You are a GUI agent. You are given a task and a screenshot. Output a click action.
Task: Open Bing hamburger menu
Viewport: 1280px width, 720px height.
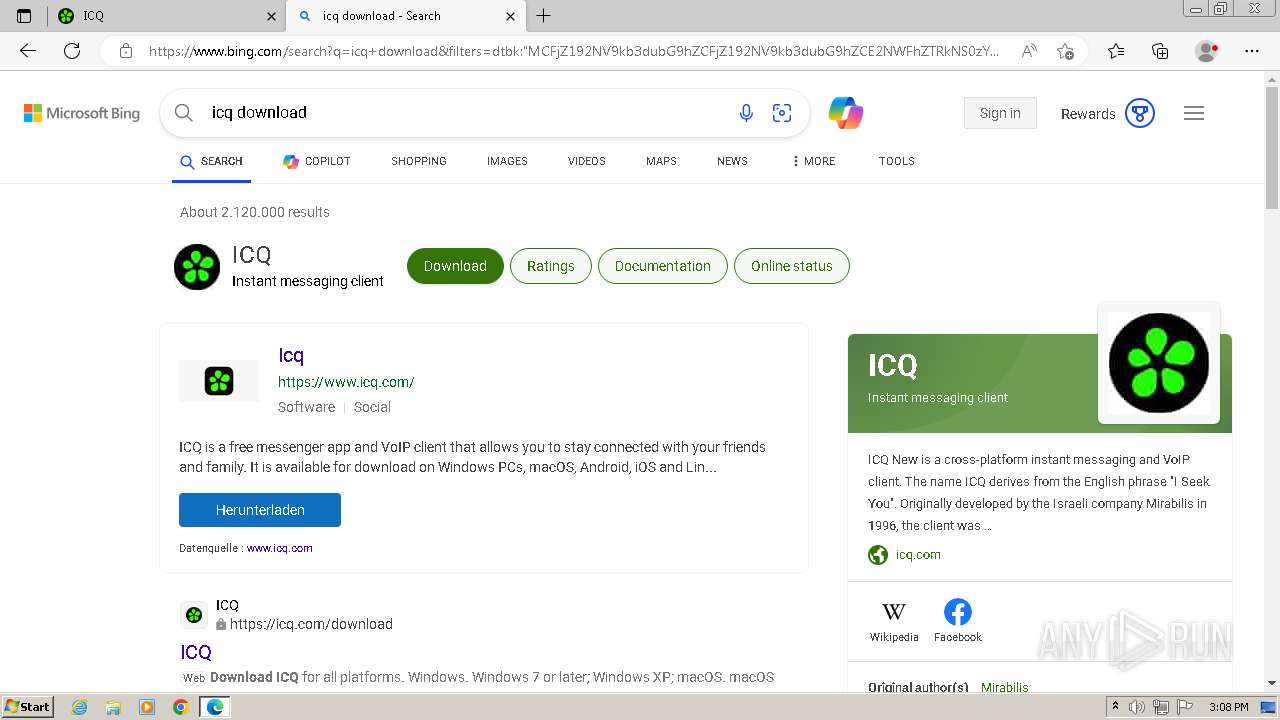click(x=1194, y=113)
